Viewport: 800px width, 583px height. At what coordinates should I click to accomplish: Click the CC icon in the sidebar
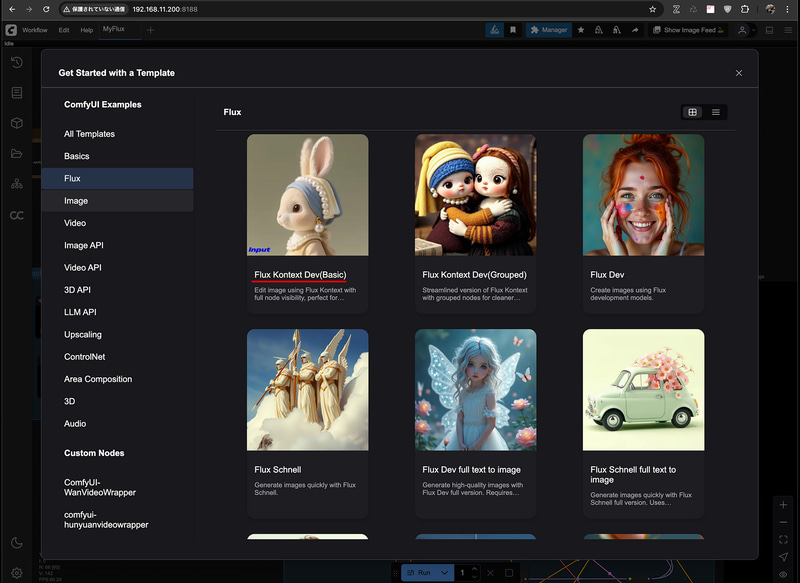coord(17,215)
